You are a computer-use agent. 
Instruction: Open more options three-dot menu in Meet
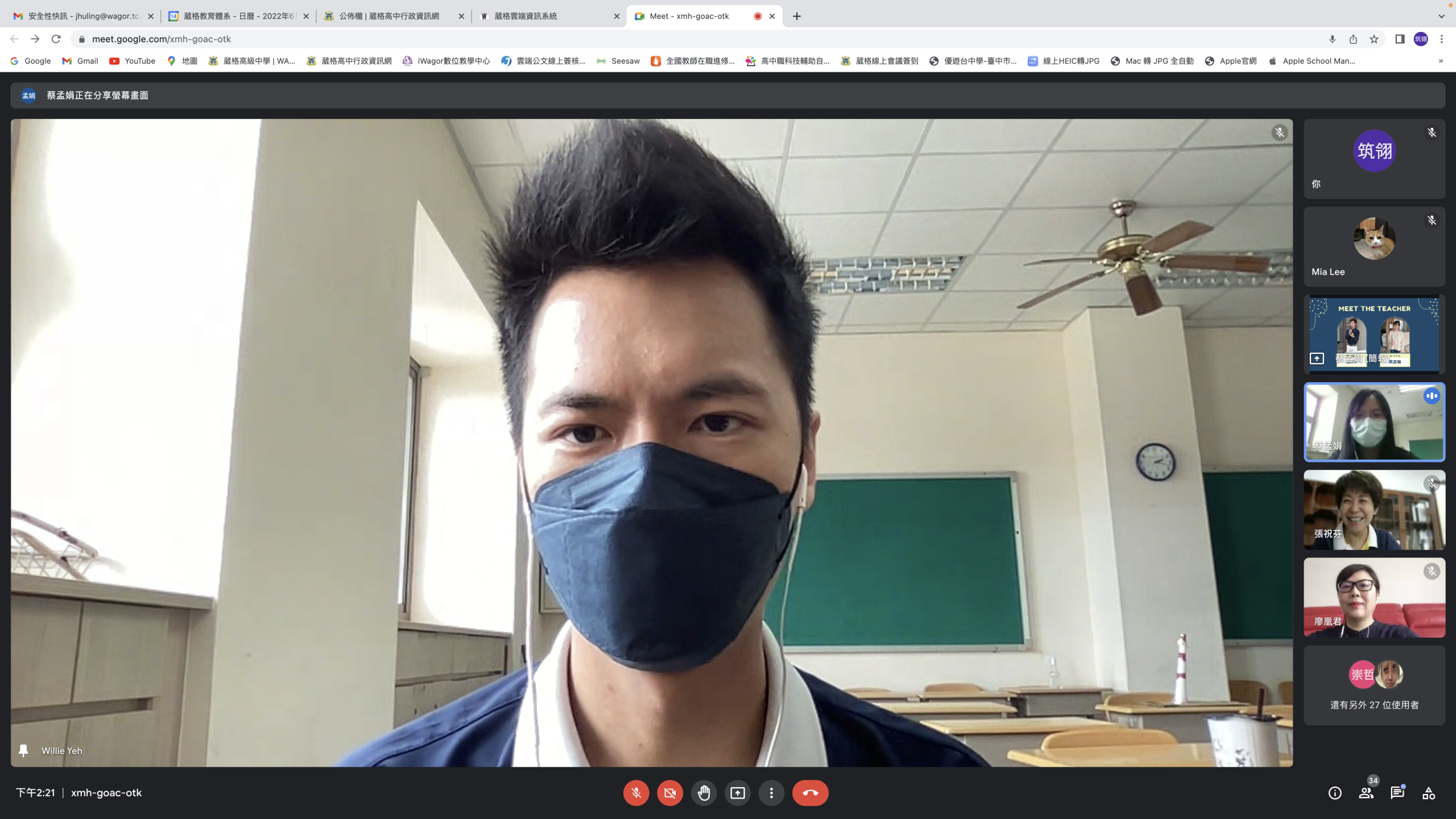(771, 793)
